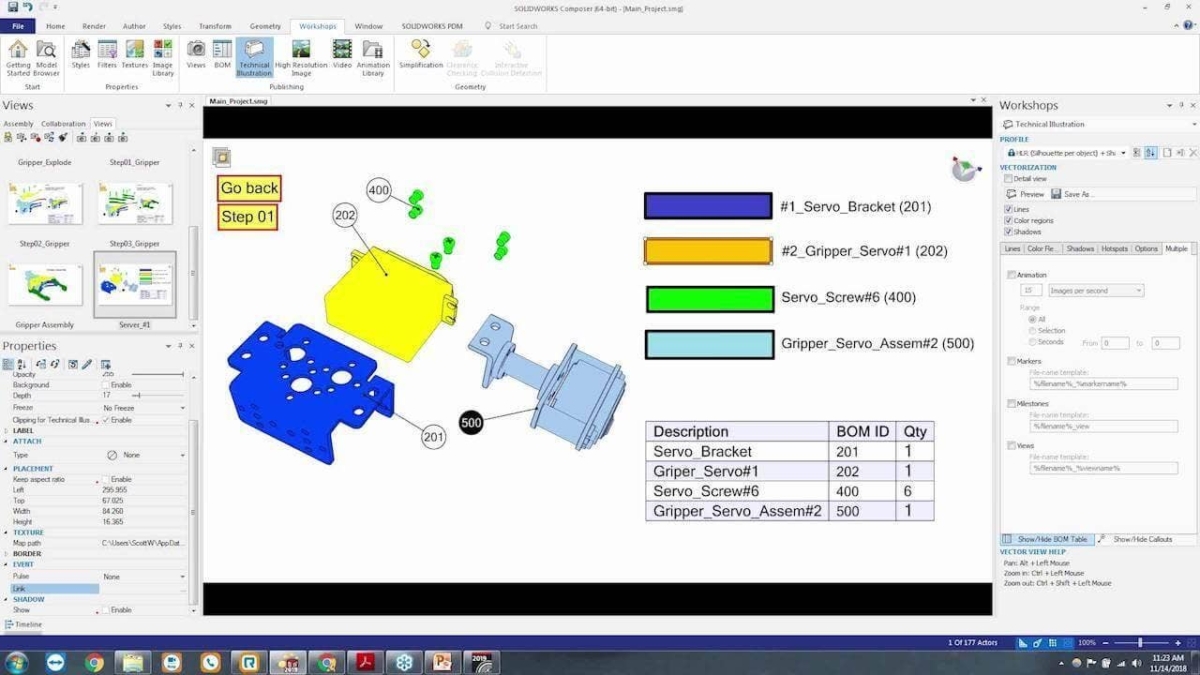Image resolution: width=1200 pixels, height=675 pixels.
Task: Enable the Animation option on Multiple tab
Action: click(x=1012, y=274)
